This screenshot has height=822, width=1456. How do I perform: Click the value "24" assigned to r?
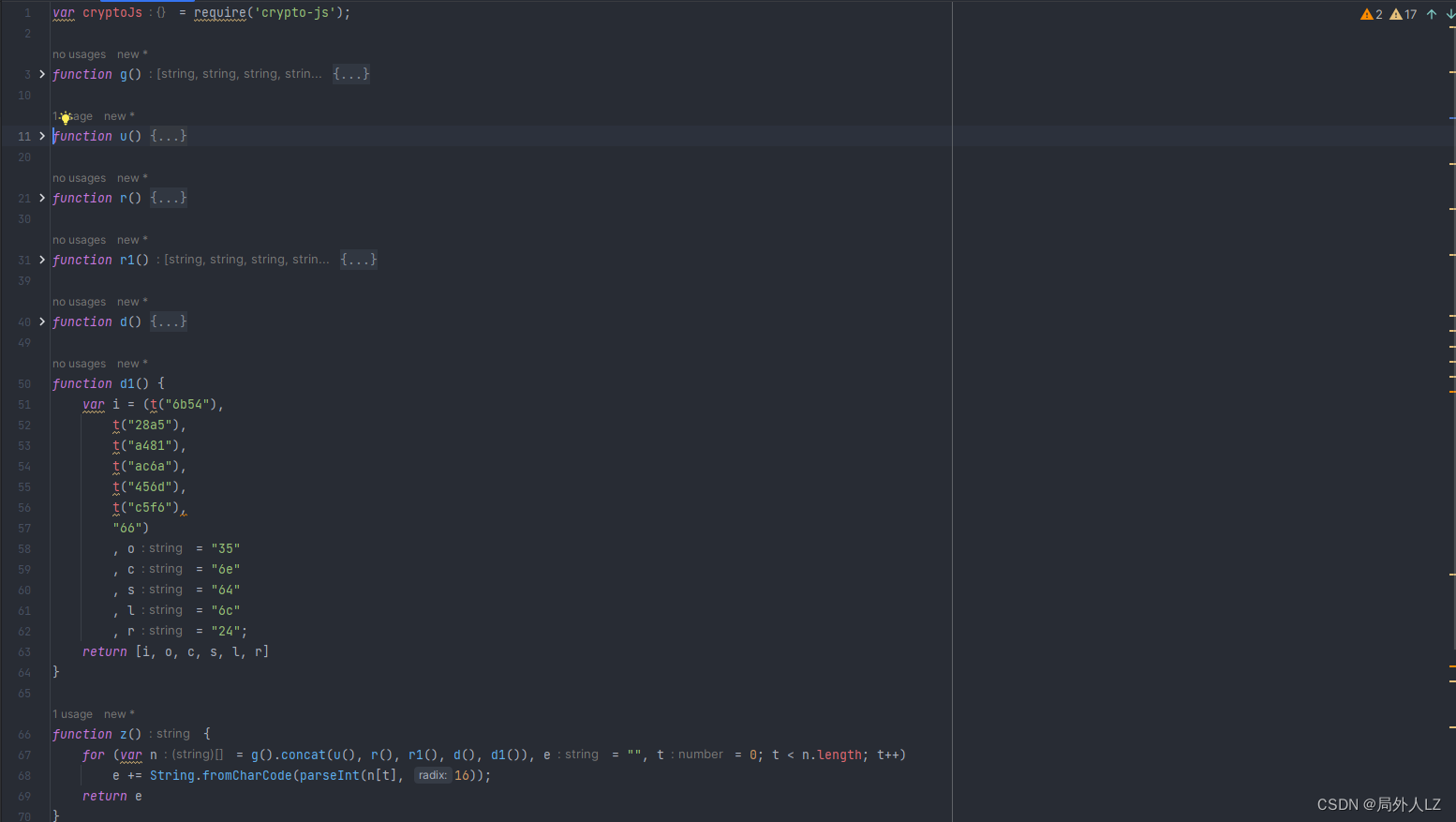coord(226,631)
